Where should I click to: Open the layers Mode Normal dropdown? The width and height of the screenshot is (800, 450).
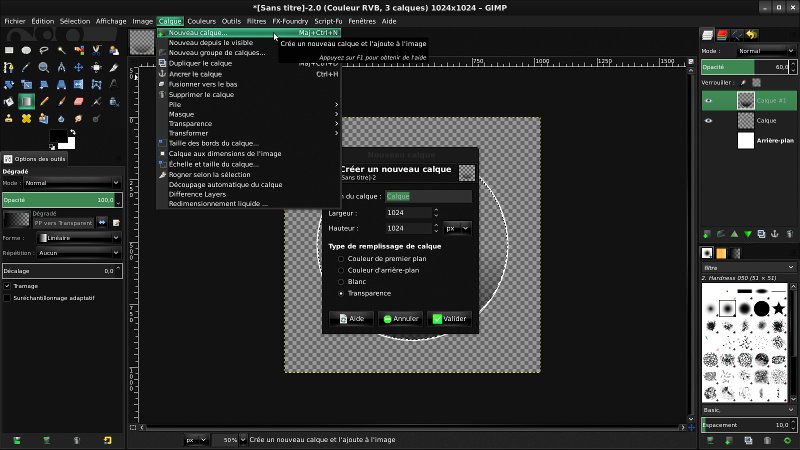click(765, 51)
